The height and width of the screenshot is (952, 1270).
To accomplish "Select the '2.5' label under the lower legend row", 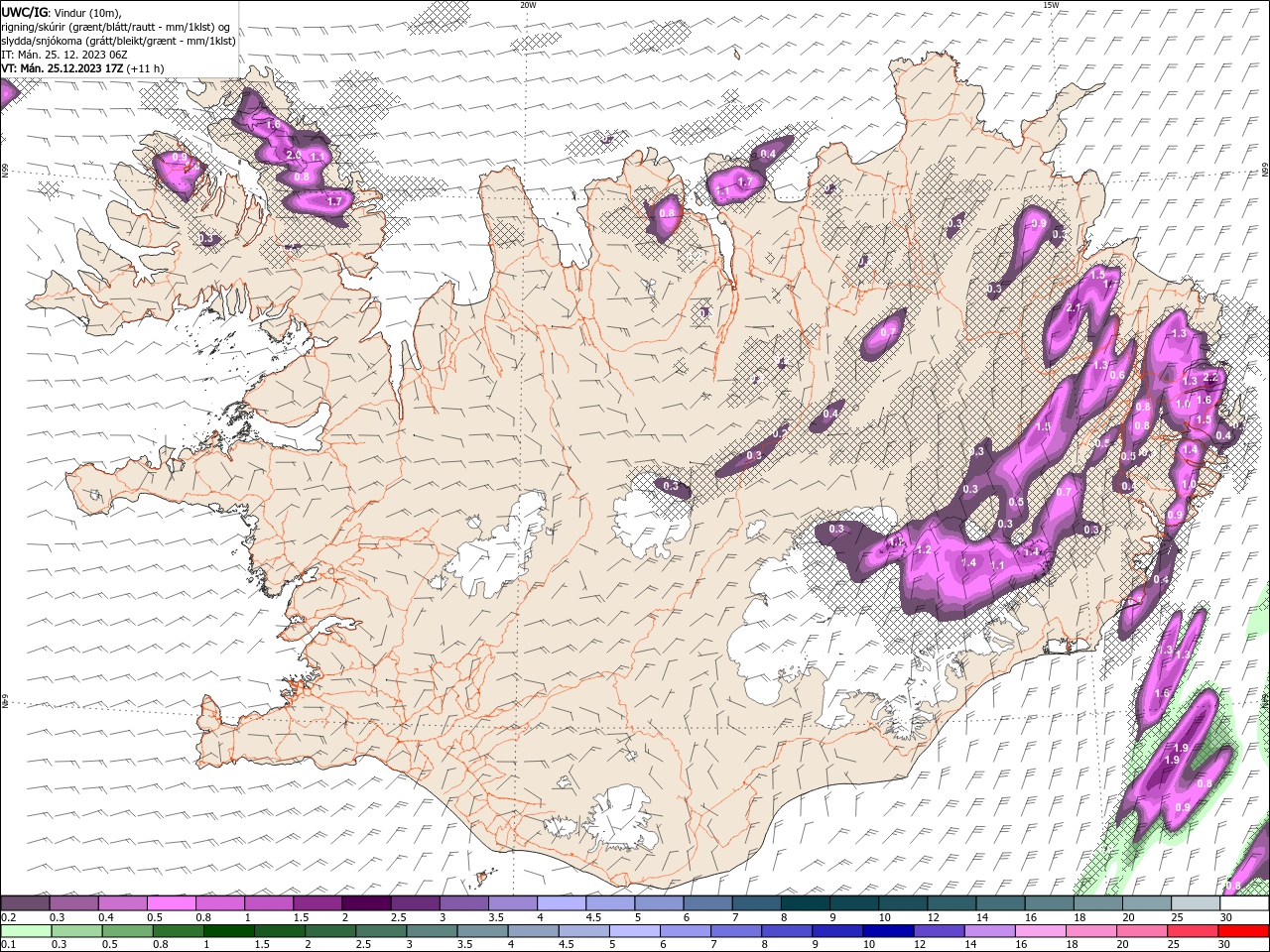I will pyautogui.click(x=363, y=945).
